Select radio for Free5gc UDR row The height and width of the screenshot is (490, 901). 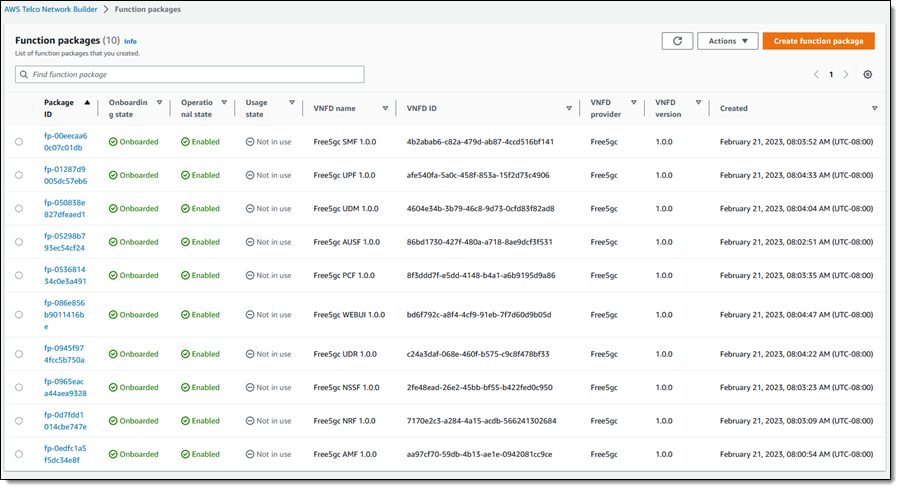point(19,354)
